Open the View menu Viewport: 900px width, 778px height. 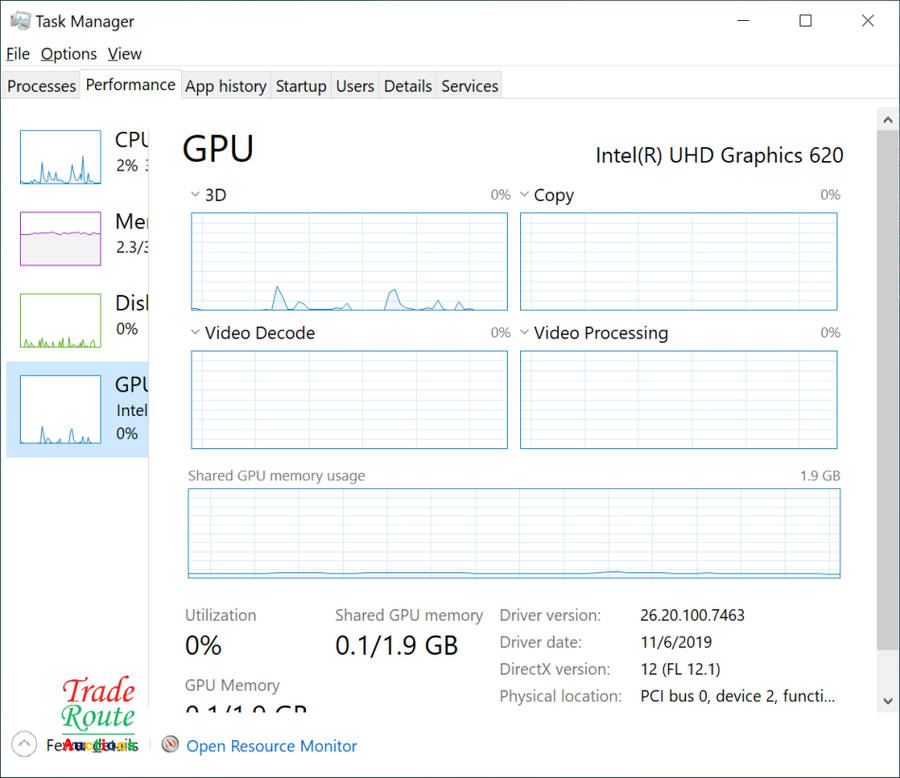click(125, 54)
